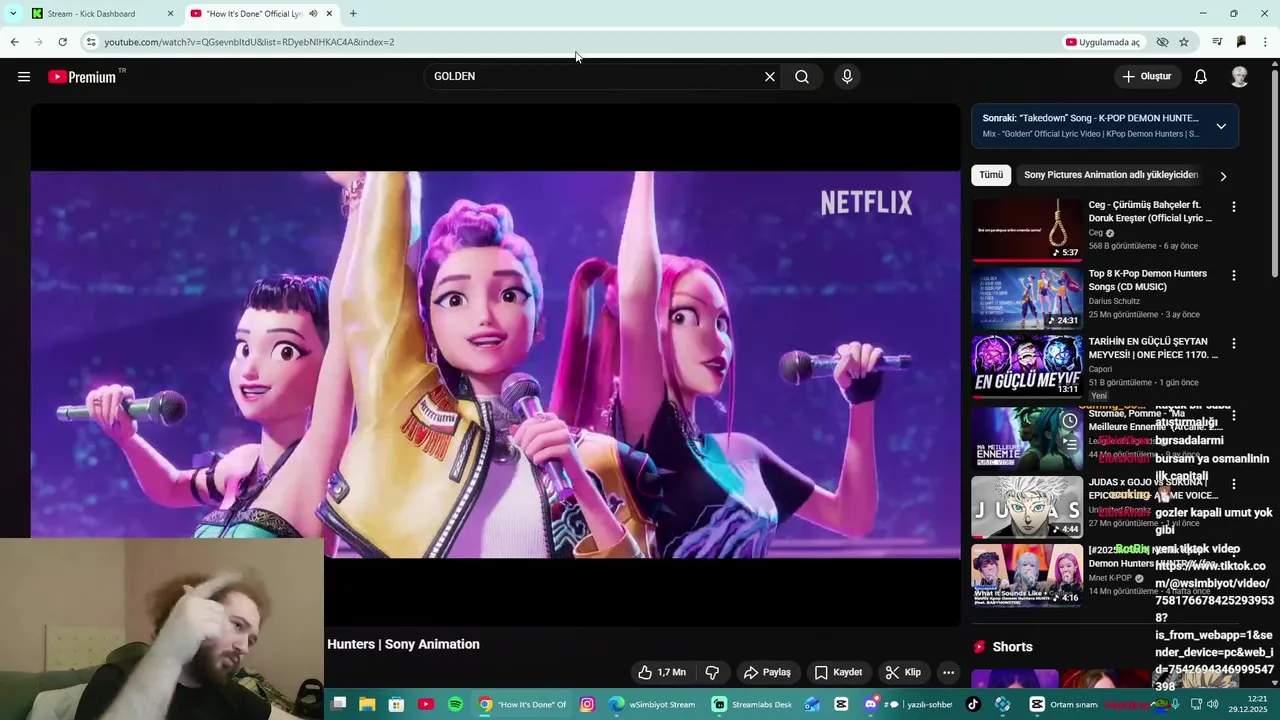
Task: Like the video with 1,7 Mn
Action: click(662, 672)
